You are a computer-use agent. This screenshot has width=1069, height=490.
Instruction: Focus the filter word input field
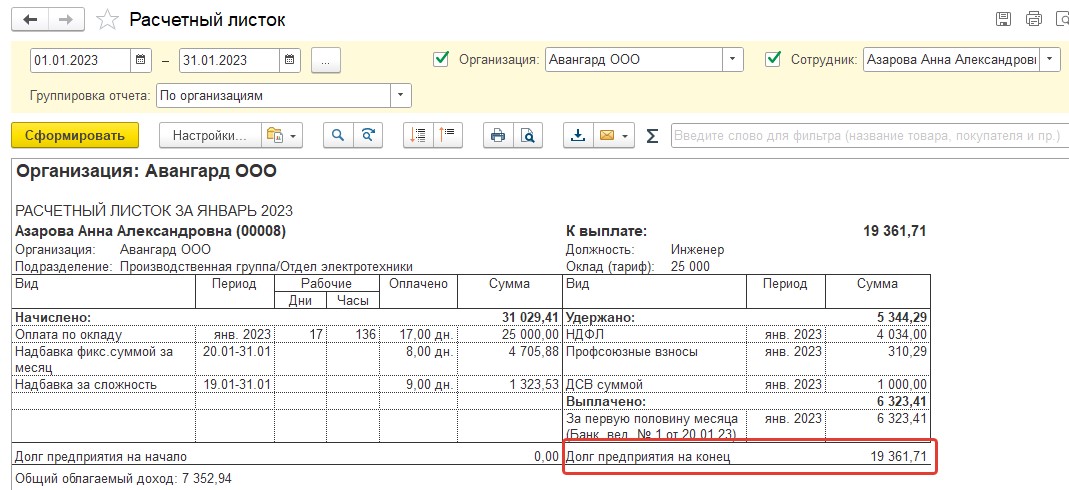tap(870, 136)
